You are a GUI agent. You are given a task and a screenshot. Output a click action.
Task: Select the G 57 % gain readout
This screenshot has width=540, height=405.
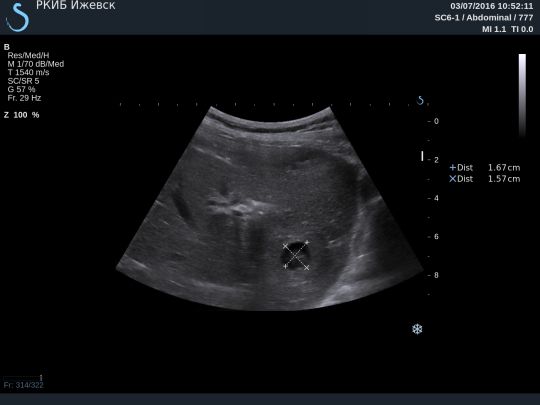click(x=21, y=89)
